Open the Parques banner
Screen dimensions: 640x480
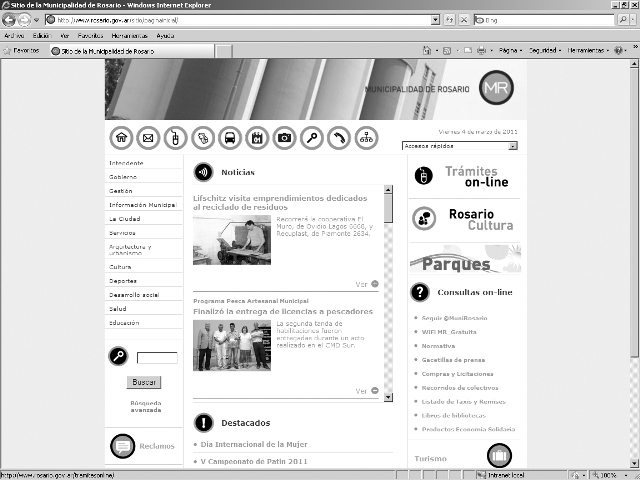coord(465,259)
